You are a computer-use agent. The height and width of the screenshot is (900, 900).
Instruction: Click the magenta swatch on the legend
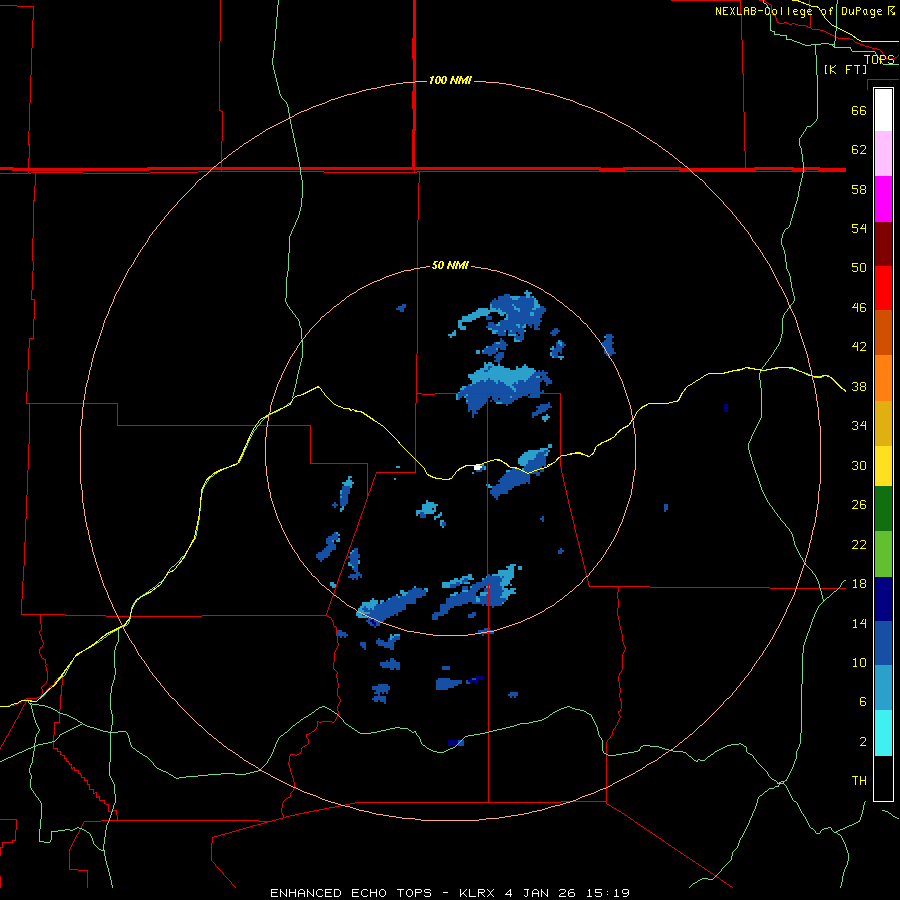pyautogui.click(x=883, y=199)
